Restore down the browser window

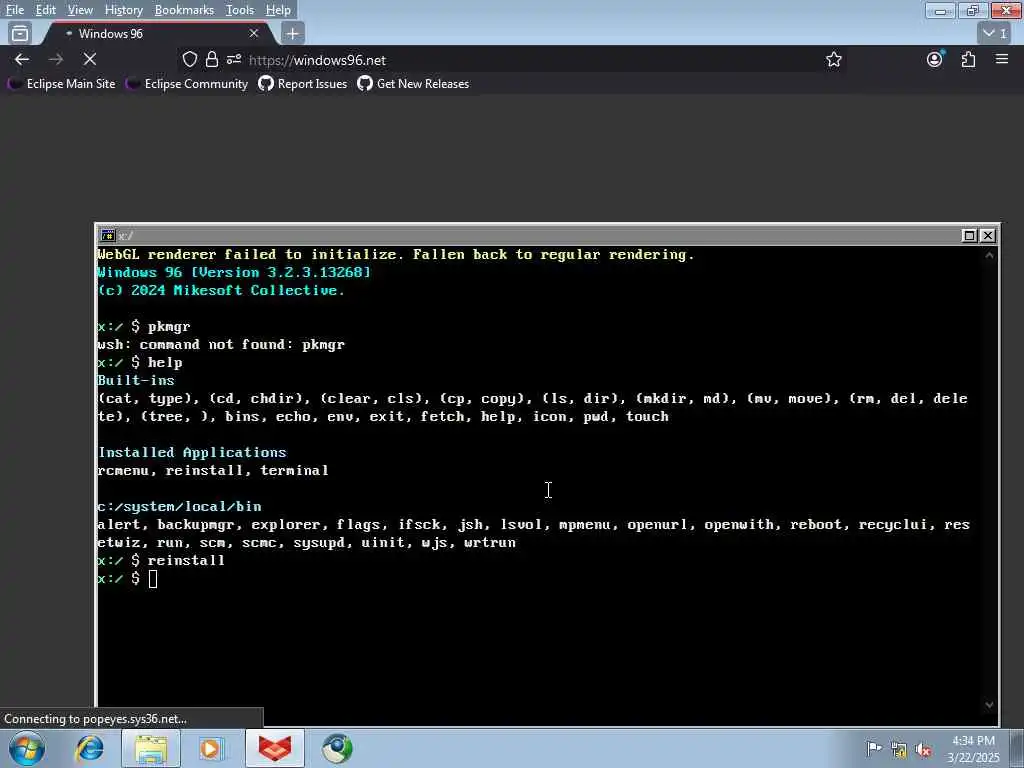973,10
